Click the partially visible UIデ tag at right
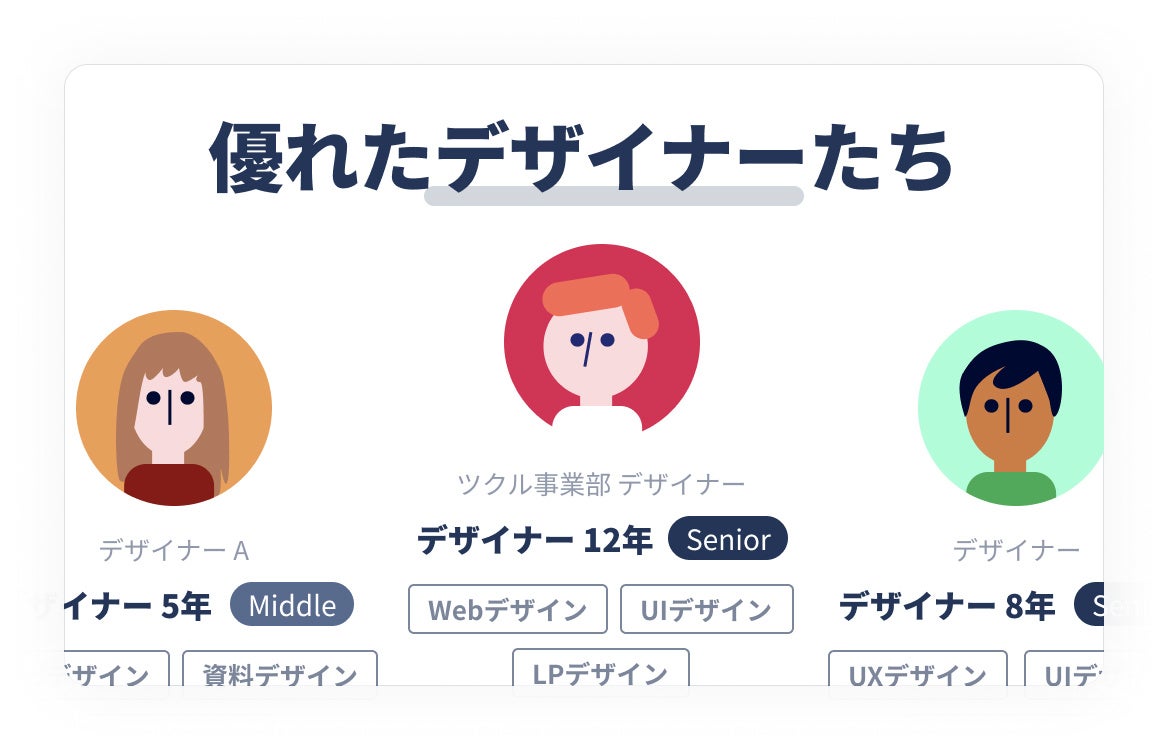The width and height of the screenshot is (1168, 750). click(x=1067, y=674)
